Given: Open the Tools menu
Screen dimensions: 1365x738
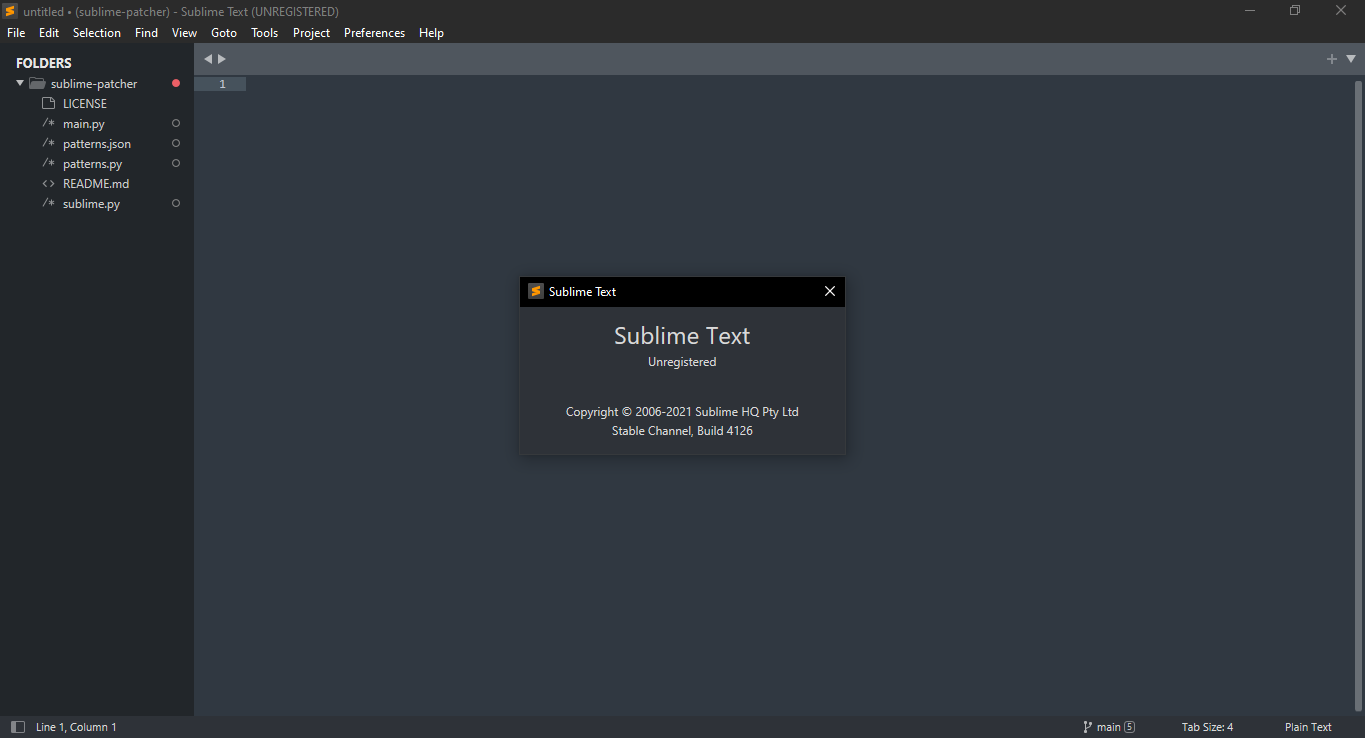Looking at the screenshot, I should click(x=265, y=33).
